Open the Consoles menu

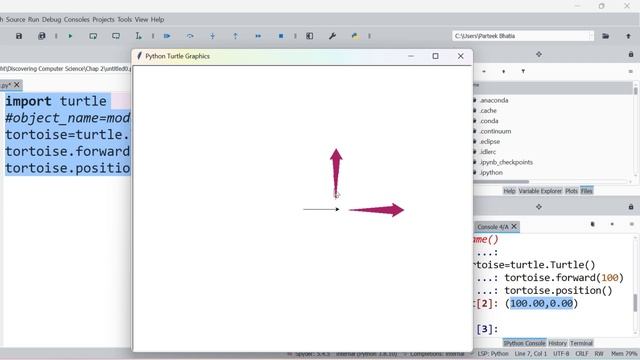coord(76,20)
